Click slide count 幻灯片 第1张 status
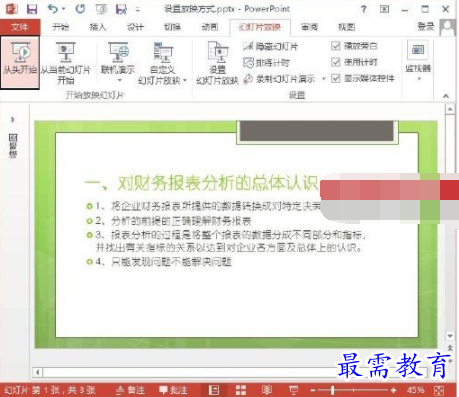 [50, 390]
